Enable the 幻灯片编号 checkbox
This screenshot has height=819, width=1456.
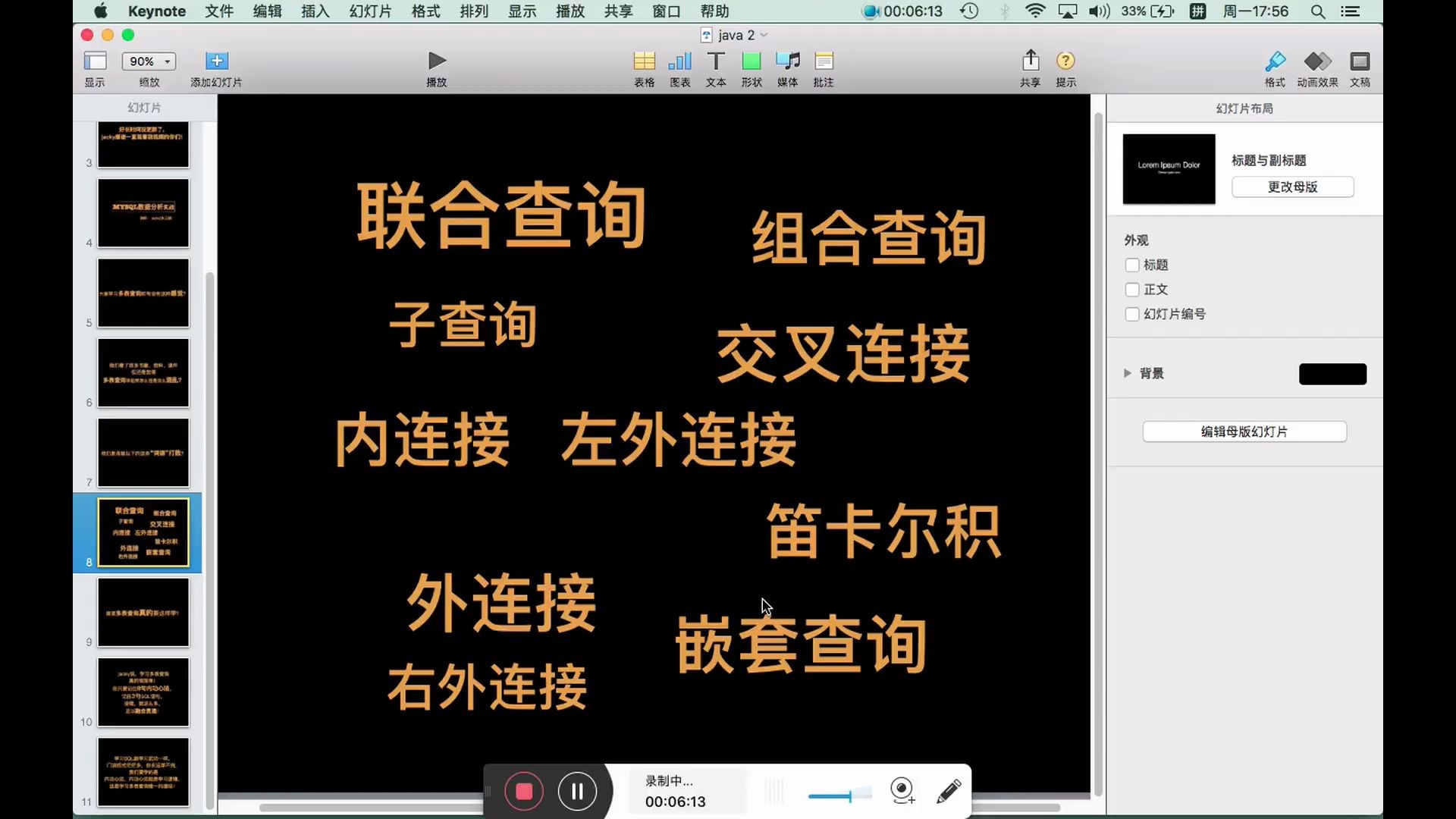[1132, 314]
